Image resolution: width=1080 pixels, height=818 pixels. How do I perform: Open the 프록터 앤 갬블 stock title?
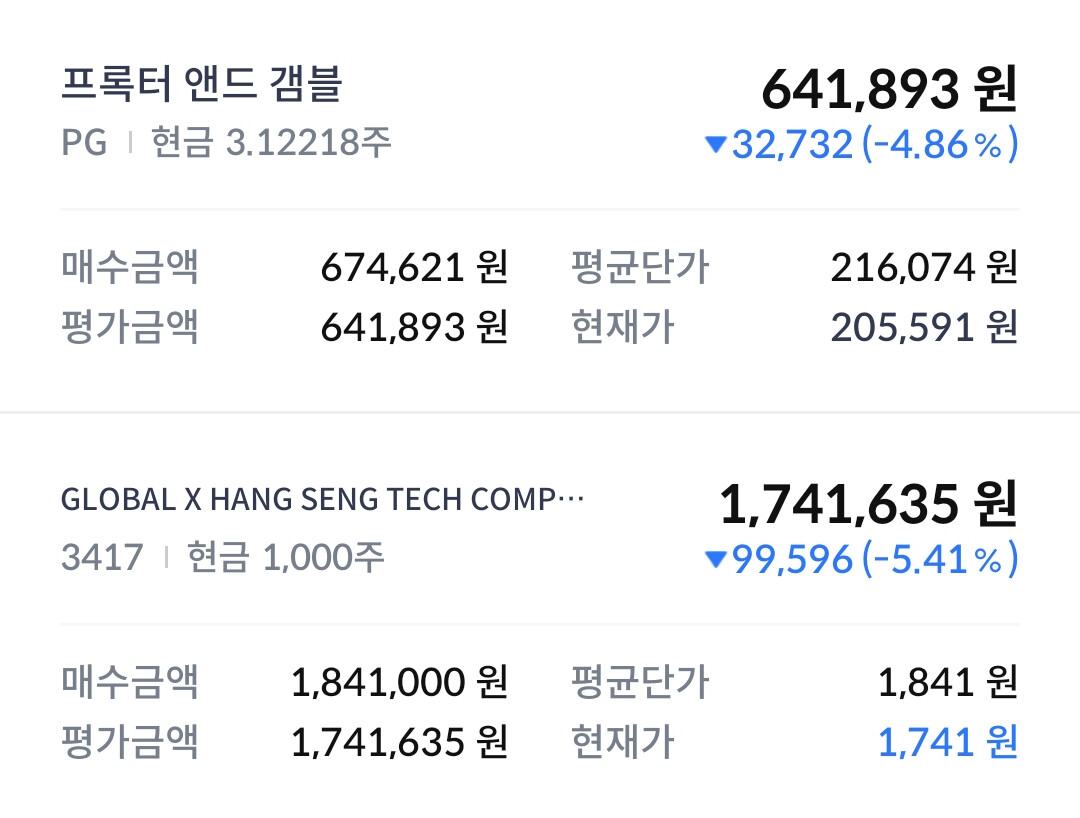pos(202,86)
